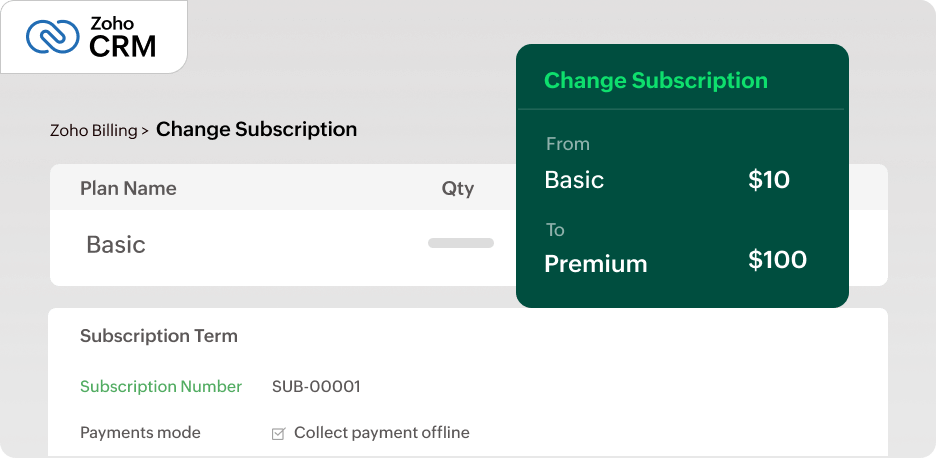This screenshot has height=458, width=936.
Task: Click the breadcrumb arrow after Zoho Billing
Action: tap(145, 130)
